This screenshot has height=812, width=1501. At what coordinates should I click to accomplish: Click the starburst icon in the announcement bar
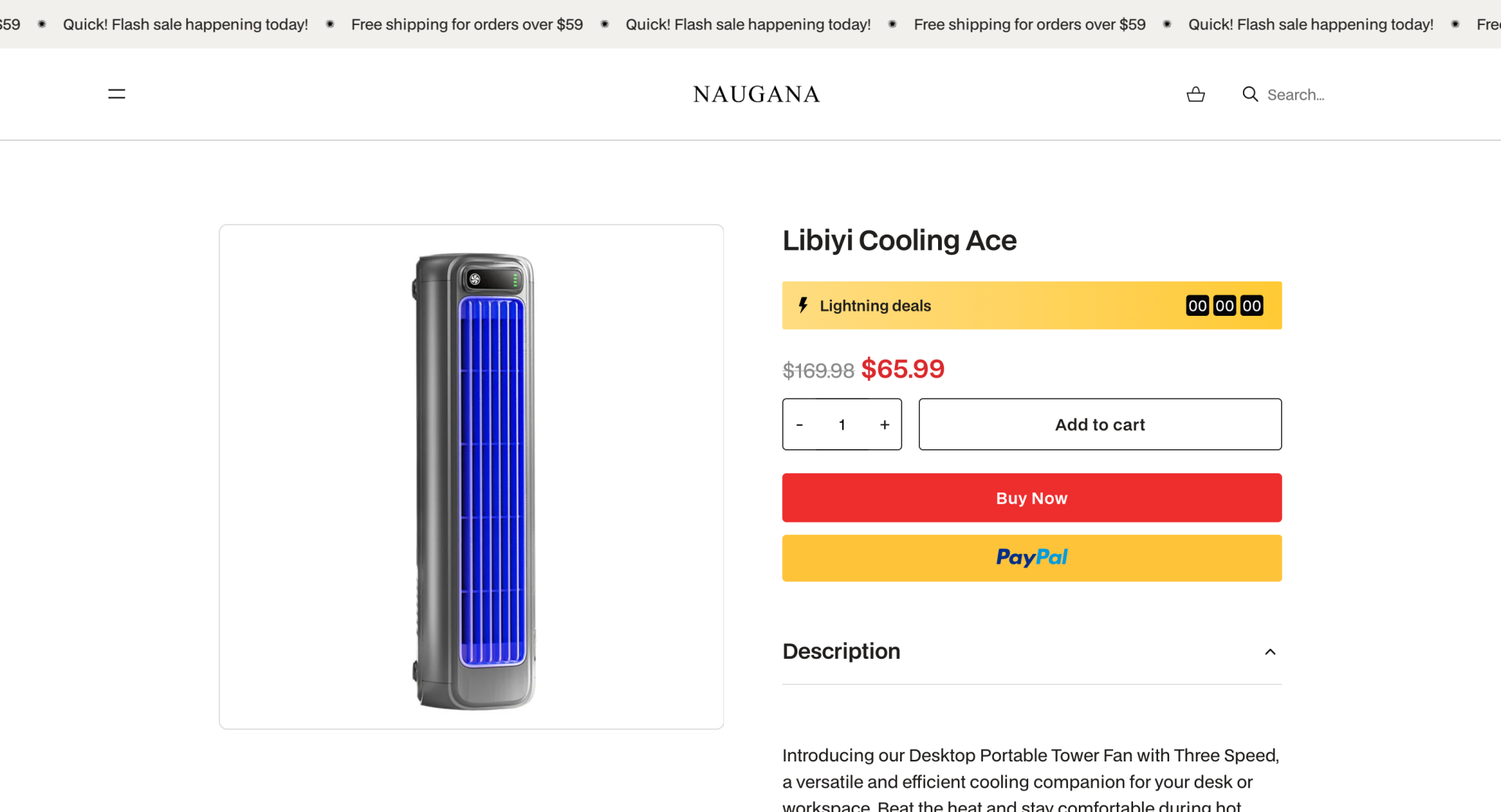pos(331,24)
